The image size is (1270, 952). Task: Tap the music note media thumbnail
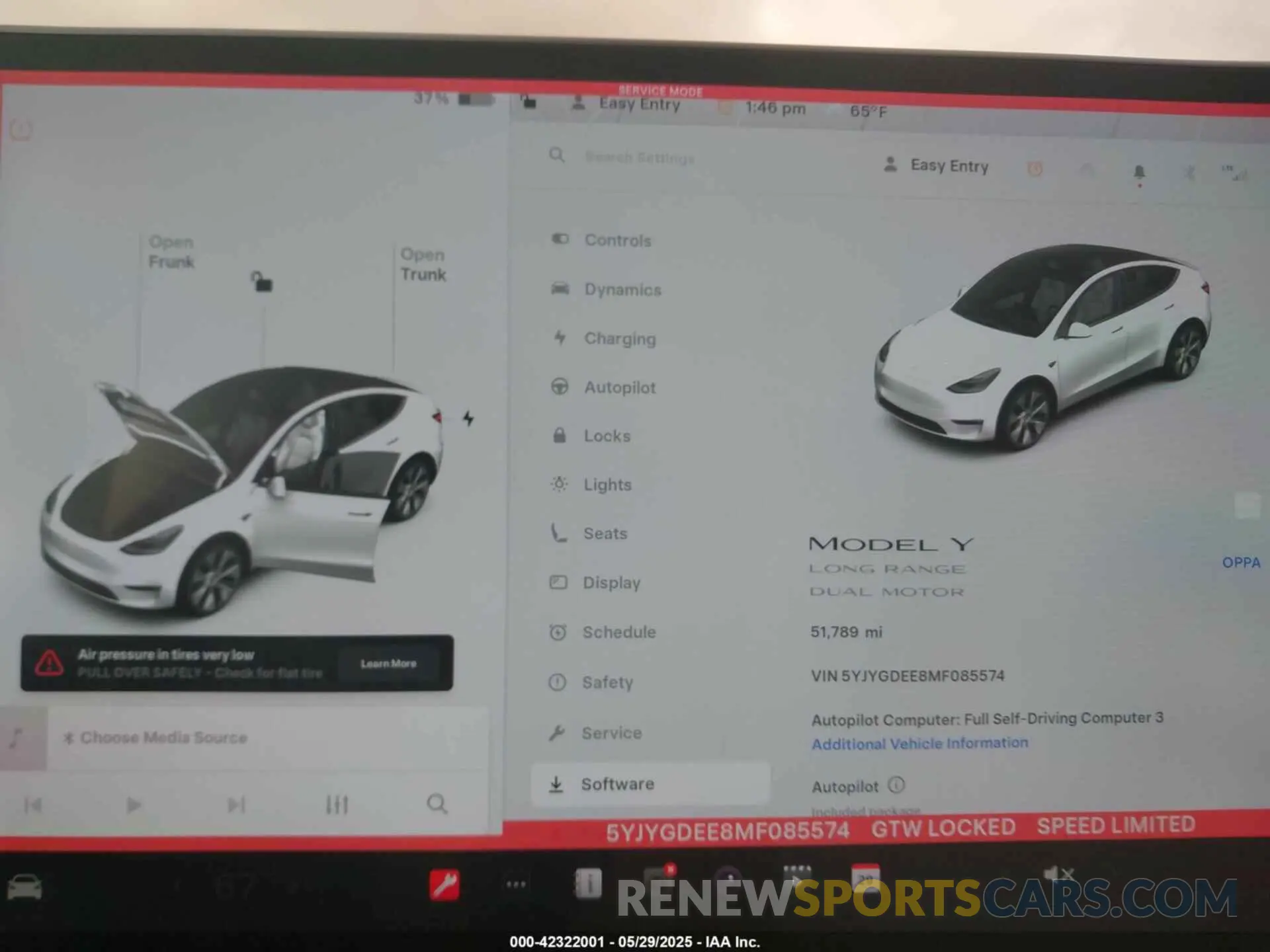23,738
